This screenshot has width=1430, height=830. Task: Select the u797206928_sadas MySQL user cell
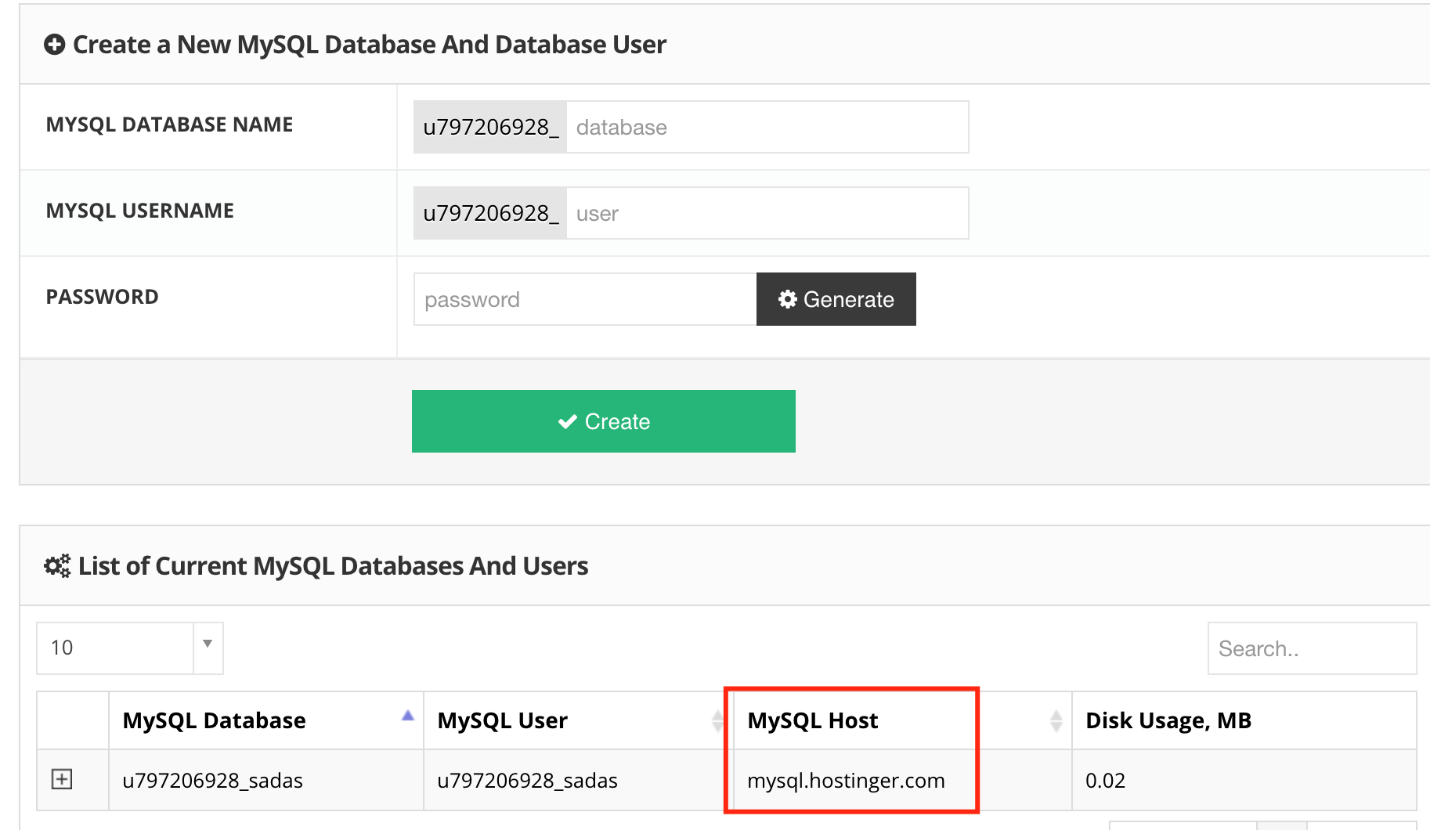[x=580, y=780]
